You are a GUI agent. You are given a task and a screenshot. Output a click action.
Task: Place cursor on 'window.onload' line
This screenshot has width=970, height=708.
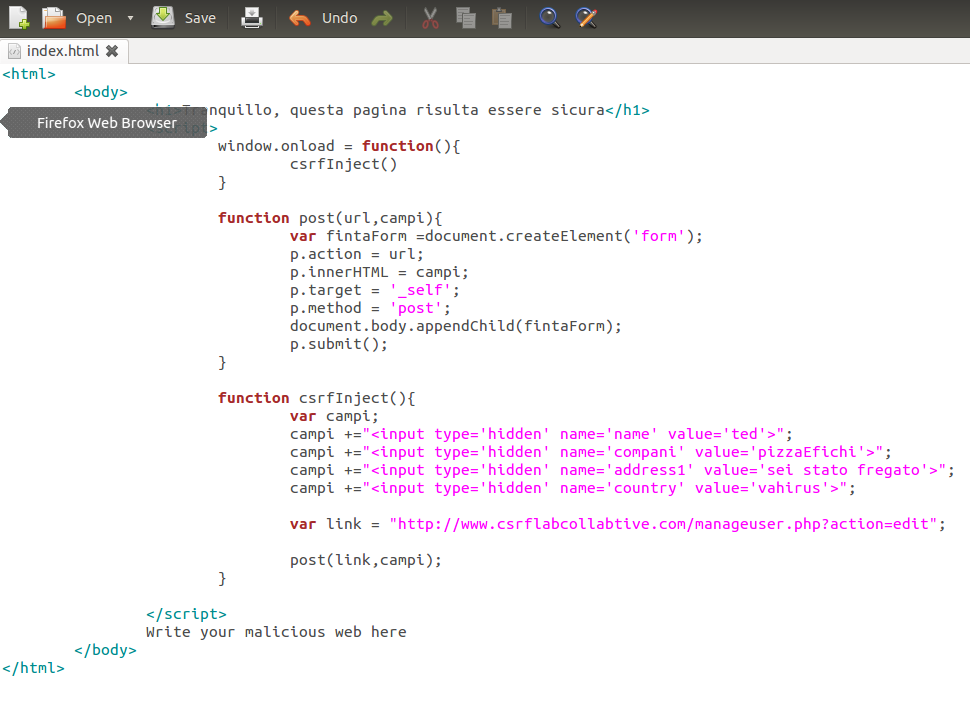339,146
